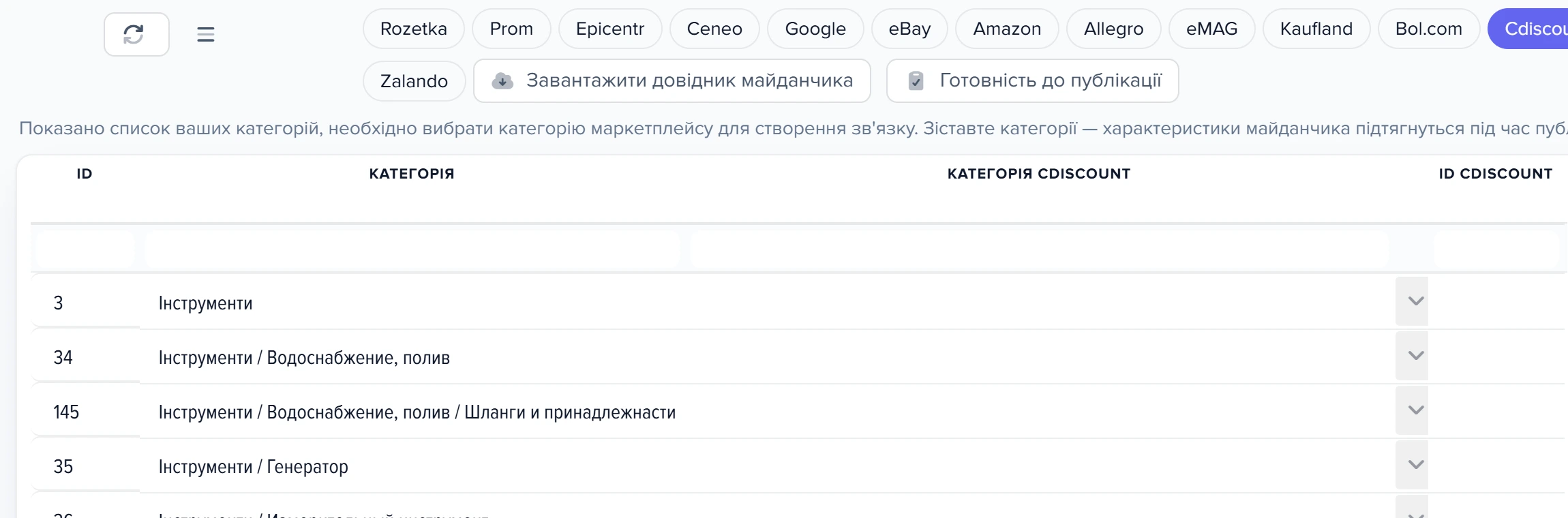Click the КАТЕГОРІЯ CDISCOUNT column header
The image size is (1568, 518).
(1039, 174)
